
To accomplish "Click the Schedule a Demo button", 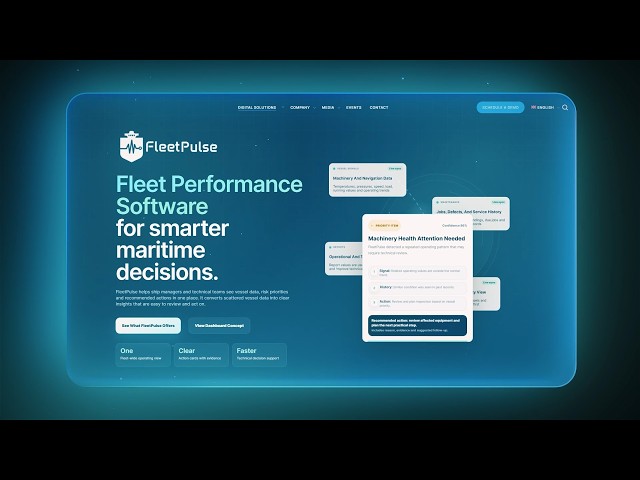I will (500, 107).
